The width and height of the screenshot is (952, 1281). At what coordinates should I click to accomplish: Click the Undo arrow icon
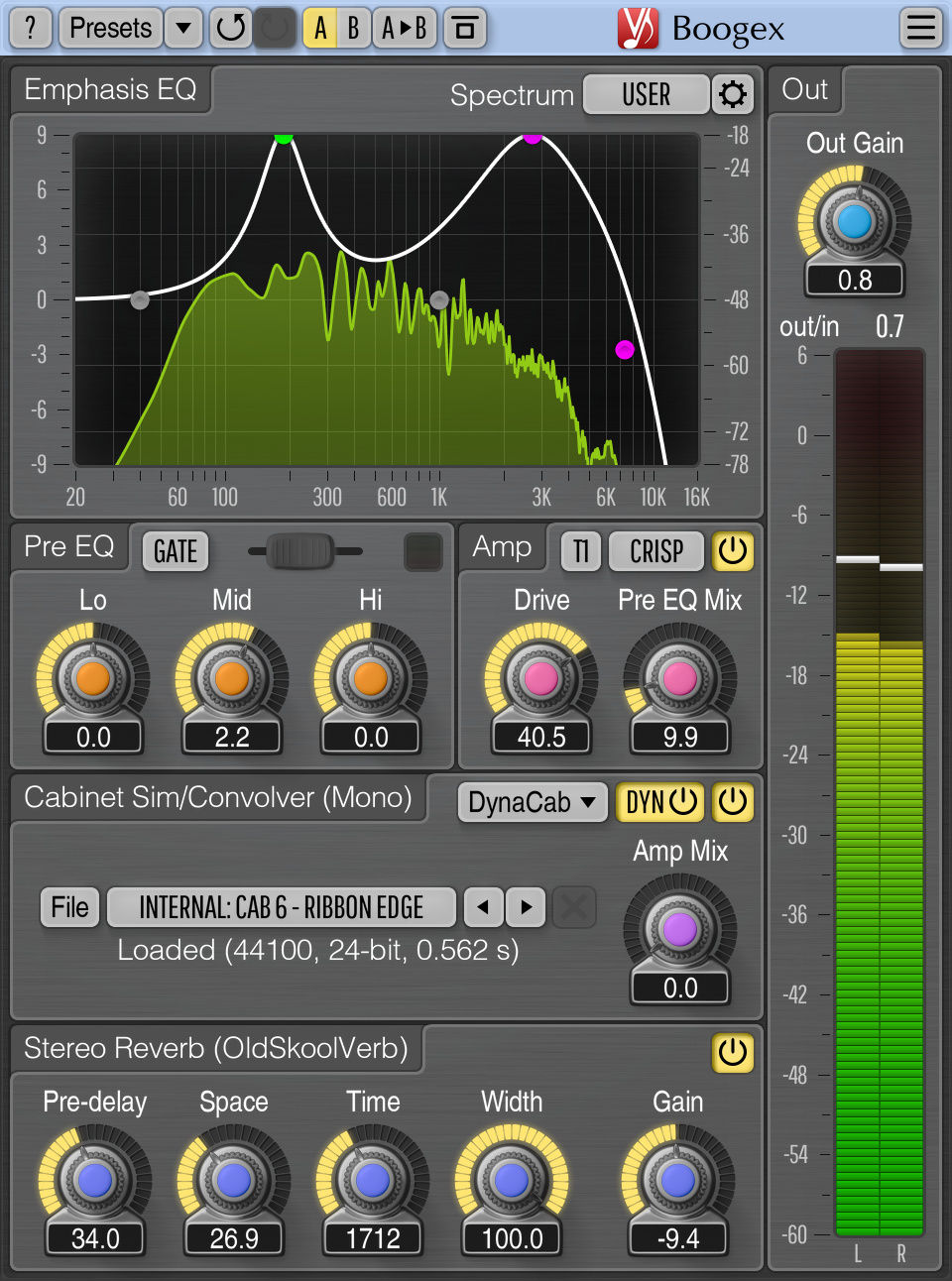[231, 28]
